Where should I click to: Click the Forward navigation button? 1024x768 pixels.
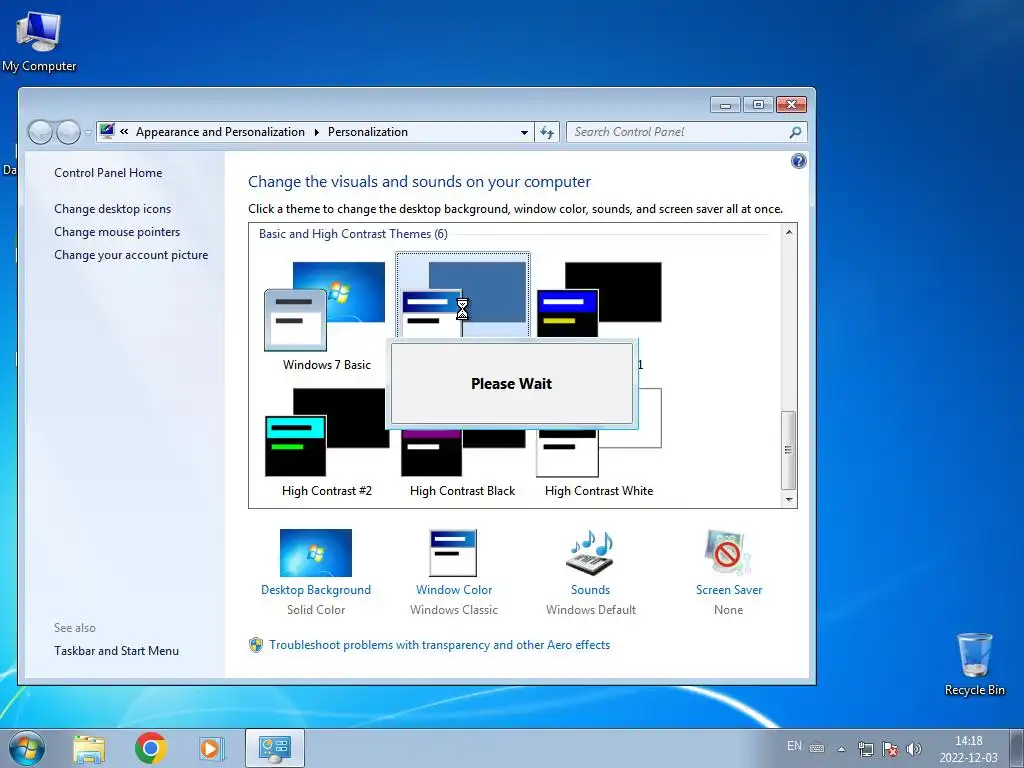click(x=68, y=133)
